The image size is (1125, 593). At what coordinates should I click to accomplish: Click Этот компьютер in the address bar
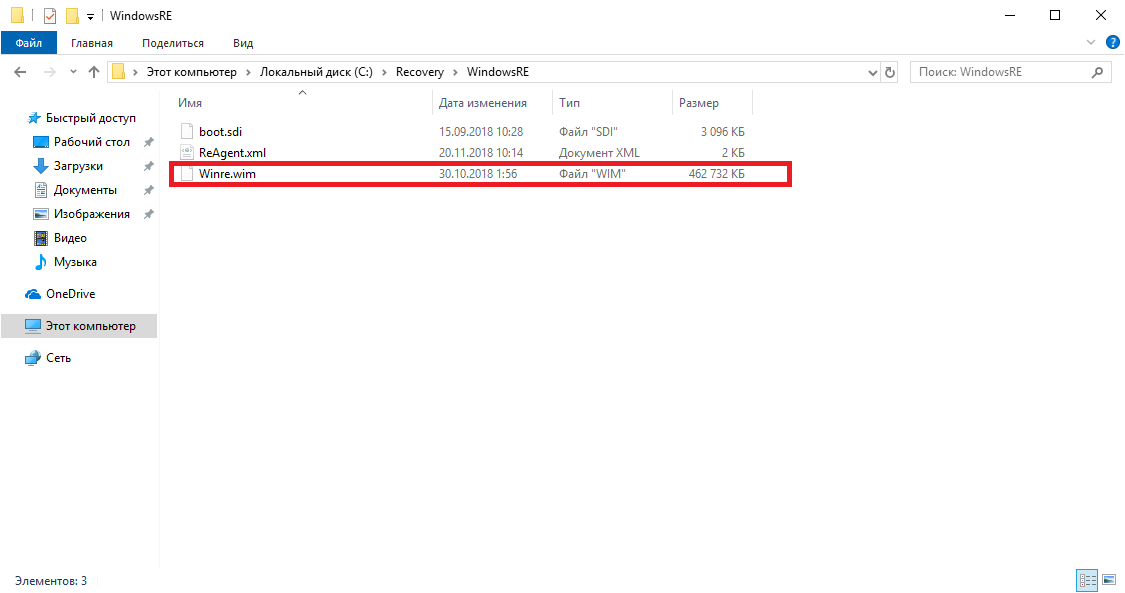(x=192, y=72)
